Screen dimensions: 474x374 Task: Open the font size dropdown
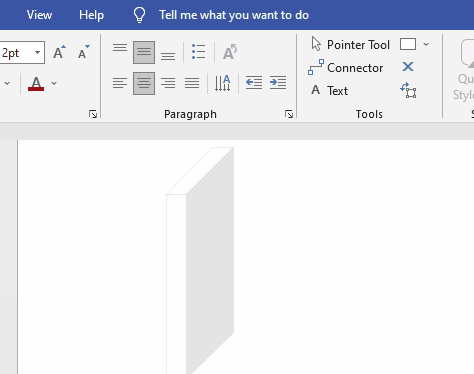(x=37, y=52)
